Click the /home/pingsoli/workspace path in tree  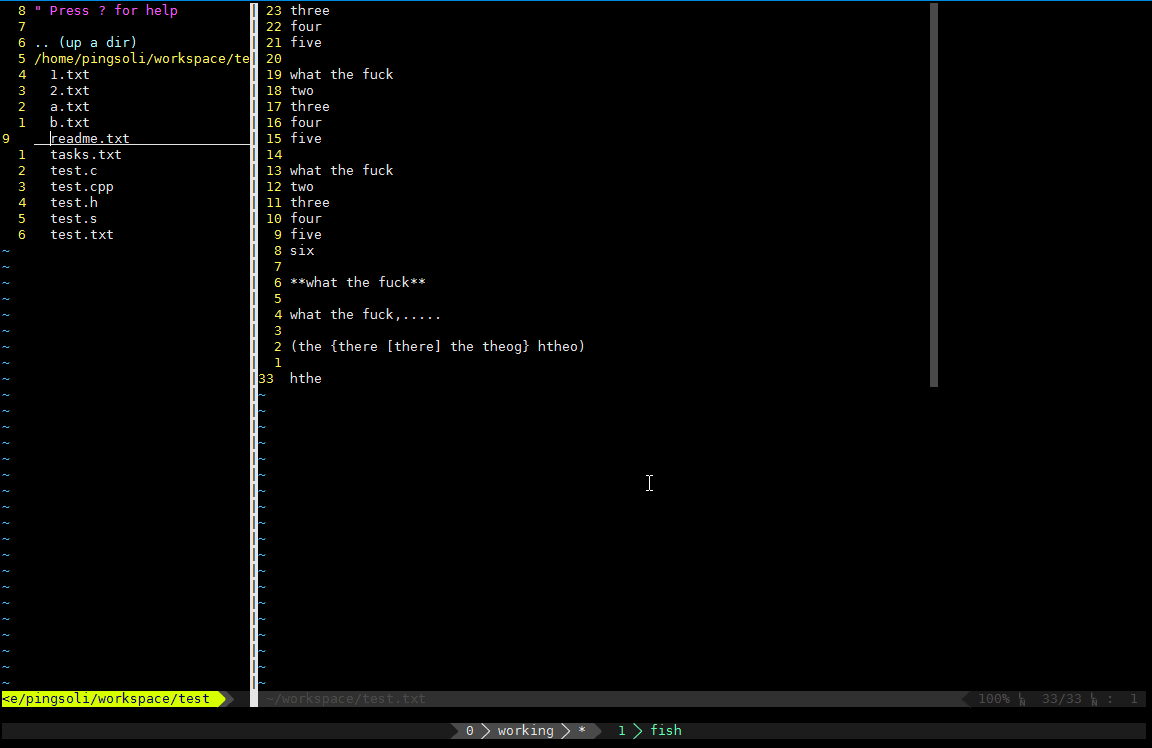coord(140,58)
